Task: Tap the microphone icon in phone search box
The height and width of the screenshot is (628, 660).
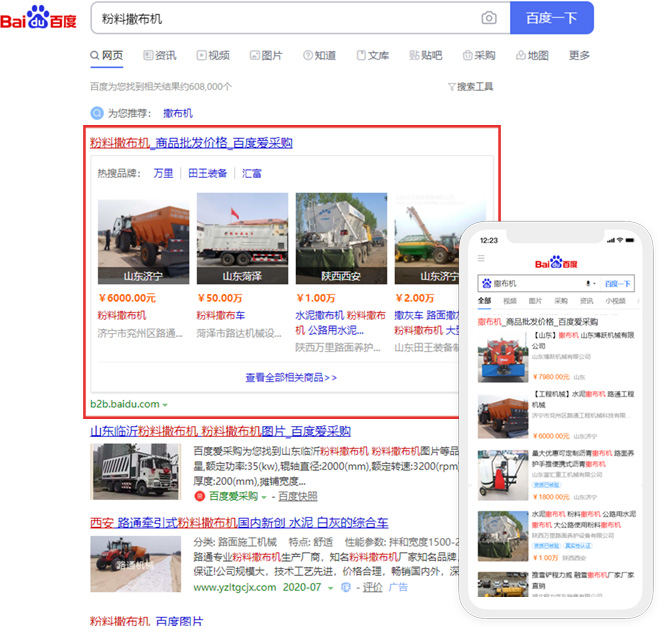Action: coord(588,284)
